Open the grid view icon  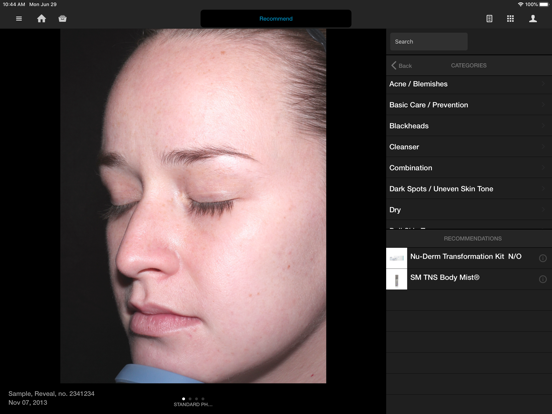[x=510, y=19]
